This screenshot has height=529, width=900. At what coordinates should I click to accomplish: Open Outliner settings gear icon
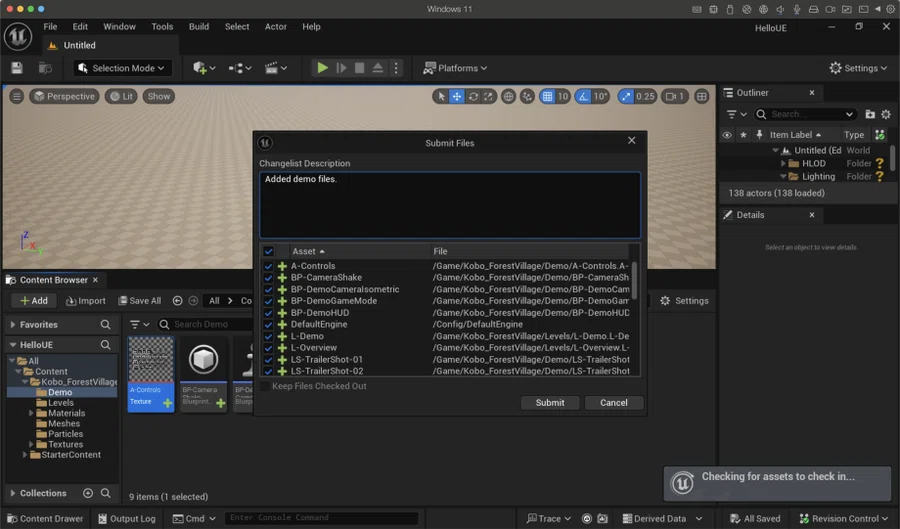[x=886, y=114]
